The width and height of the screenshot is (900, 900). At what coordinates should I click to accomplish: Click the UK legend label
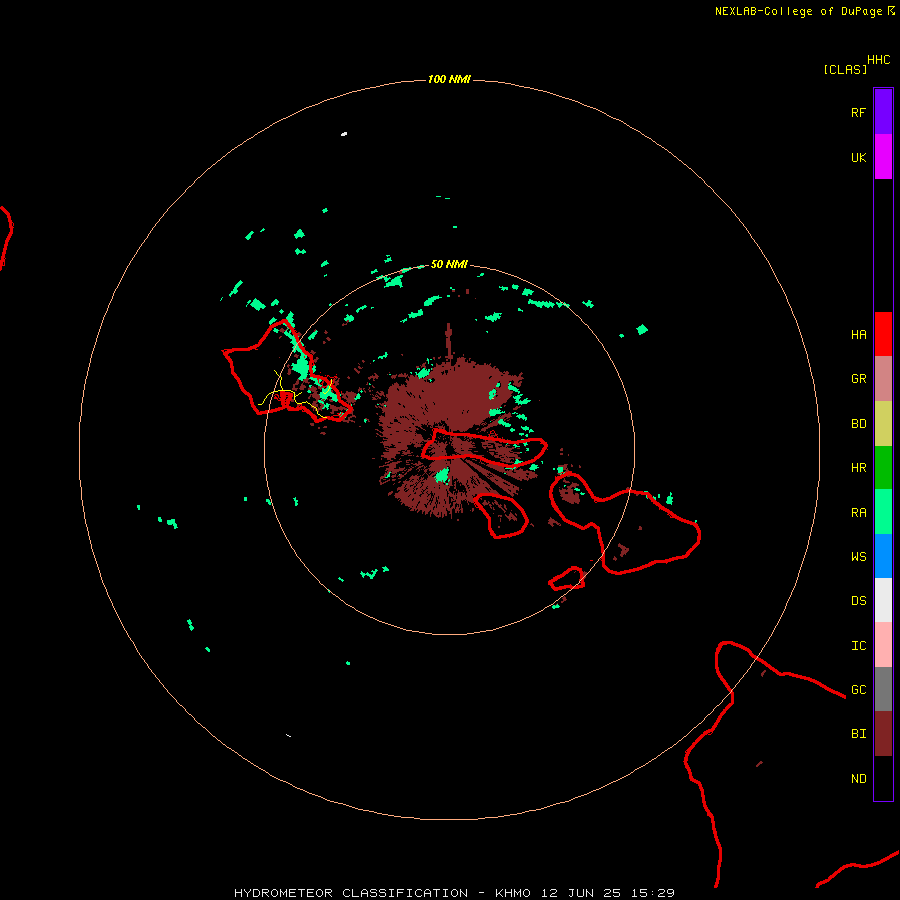point(859,157)
